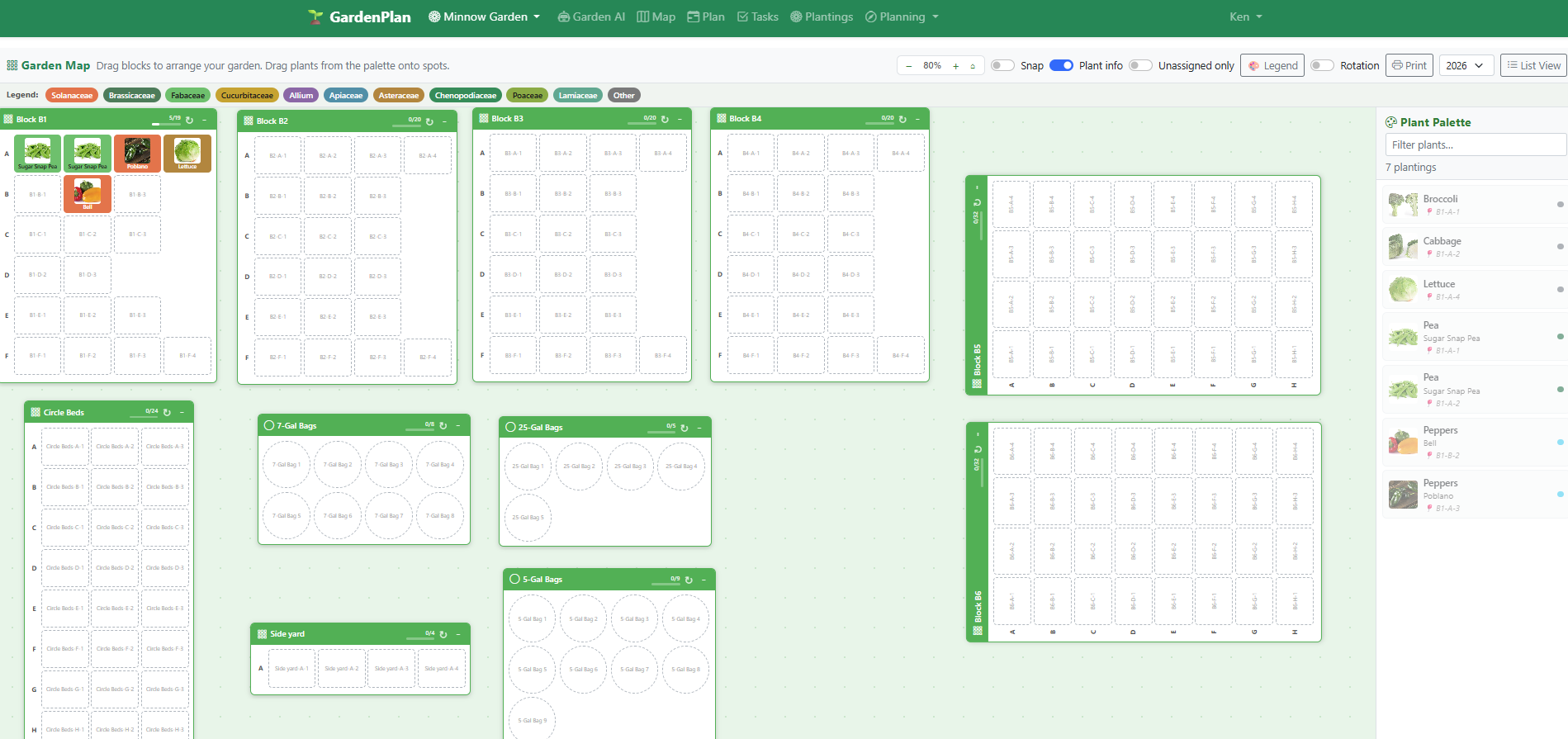Click the Plant Palette icon
This screenshot has height=739, width=1568.
coord(1391,122)
